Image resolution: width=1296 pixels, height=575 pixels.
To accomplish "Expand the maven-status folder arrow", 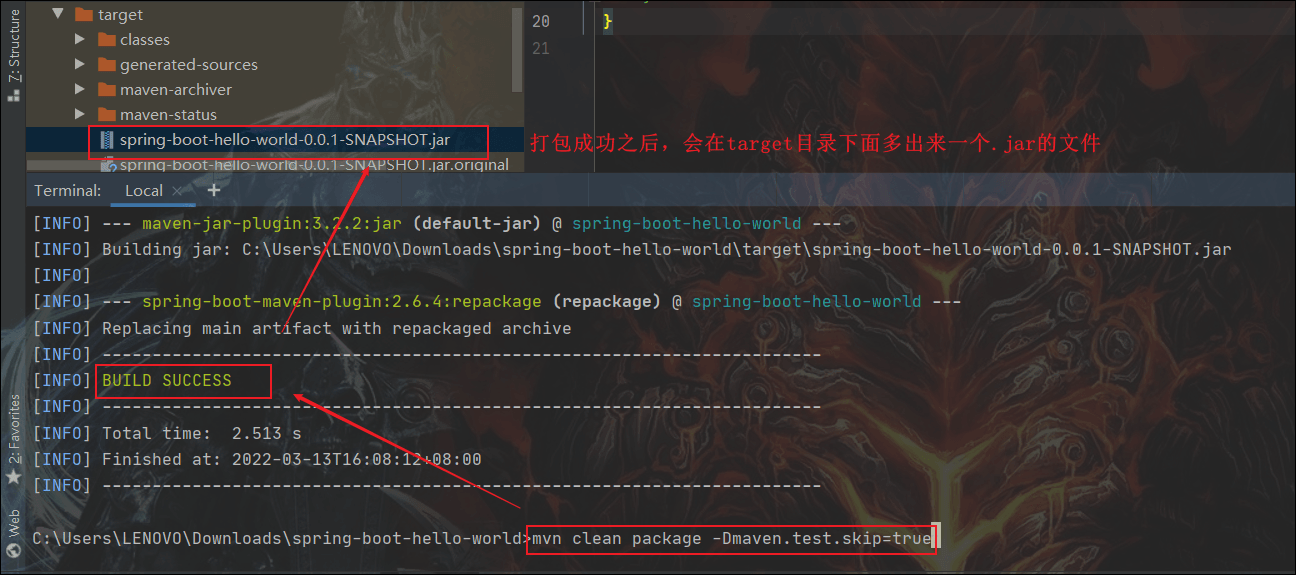I will [80, 114].
